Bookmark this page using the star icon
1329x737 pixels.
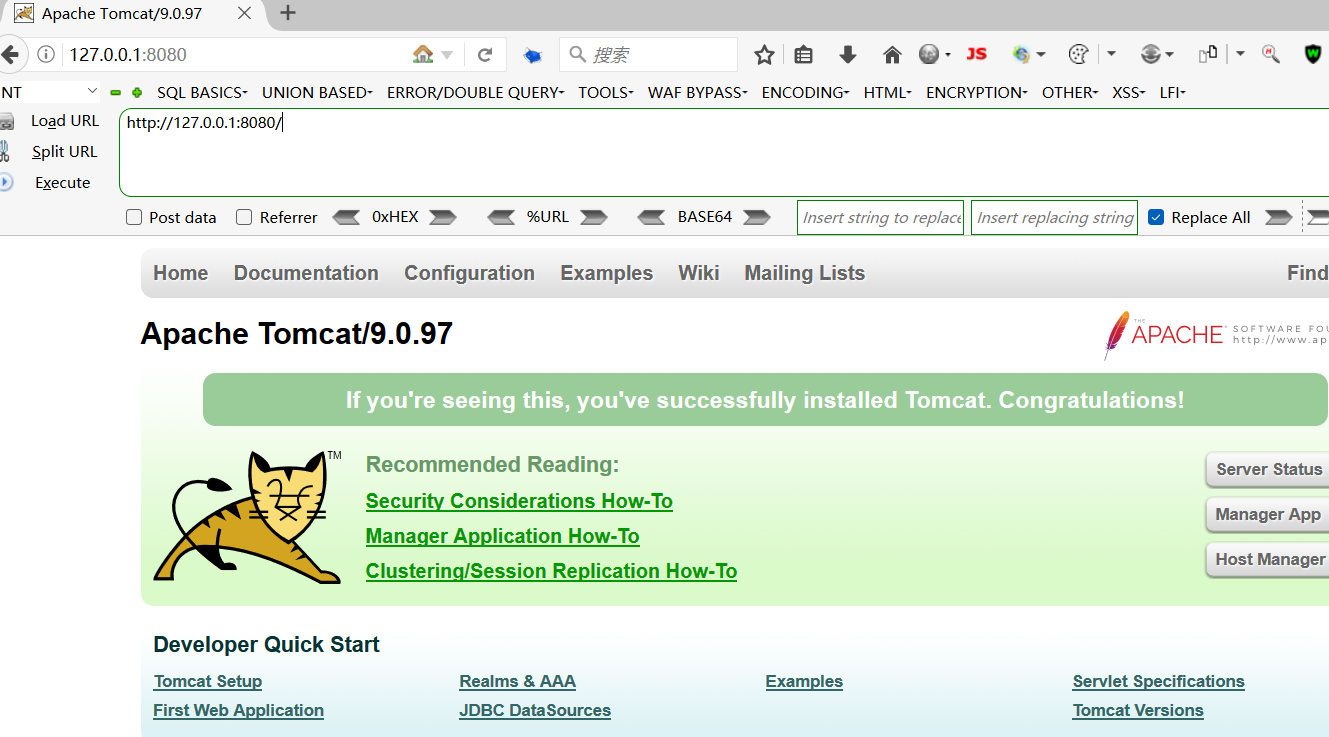point(764,55)
